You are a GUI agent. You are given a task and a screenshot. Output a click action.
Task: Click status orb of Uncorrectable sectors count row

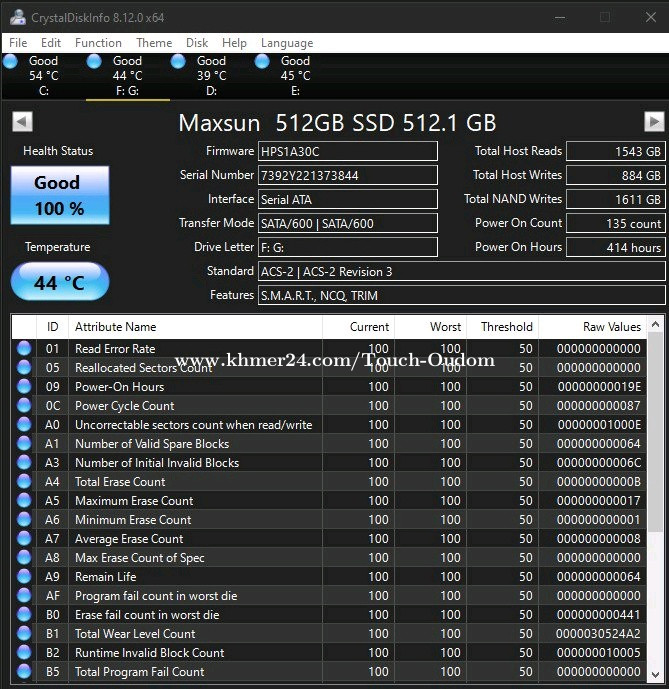pyautogui.click(x=24, y=424)
